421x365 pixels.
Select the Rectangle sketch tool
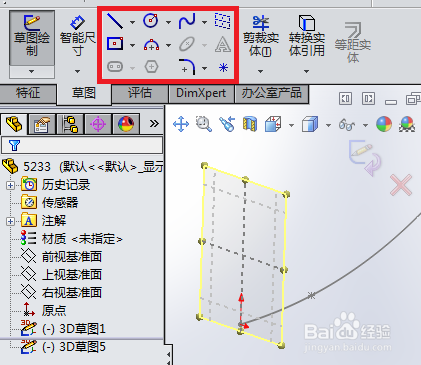[x=115, y=44]
